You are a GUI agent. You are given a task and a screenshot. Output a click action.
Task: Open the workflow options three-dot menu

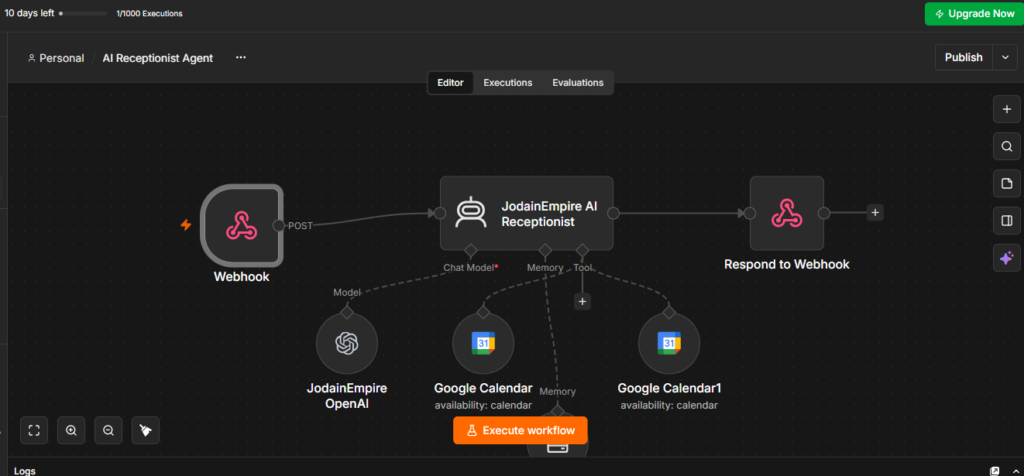(x=241, y=57)
